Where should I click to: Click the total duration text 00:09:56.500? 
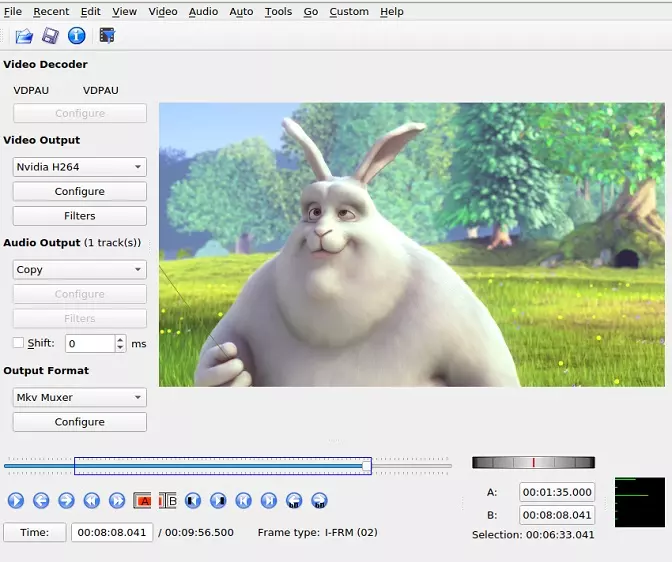(199, 532)
